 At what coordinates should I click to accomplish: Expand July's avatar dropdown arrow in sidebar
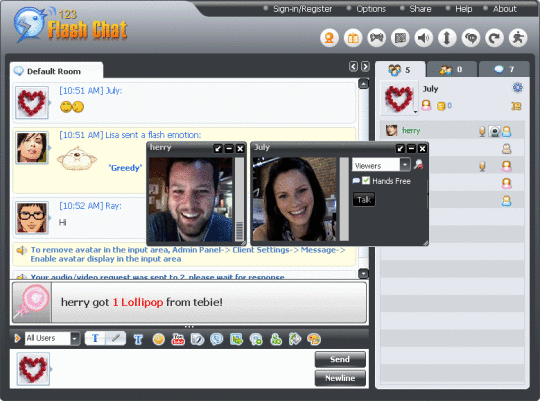[x=415, y=112]
